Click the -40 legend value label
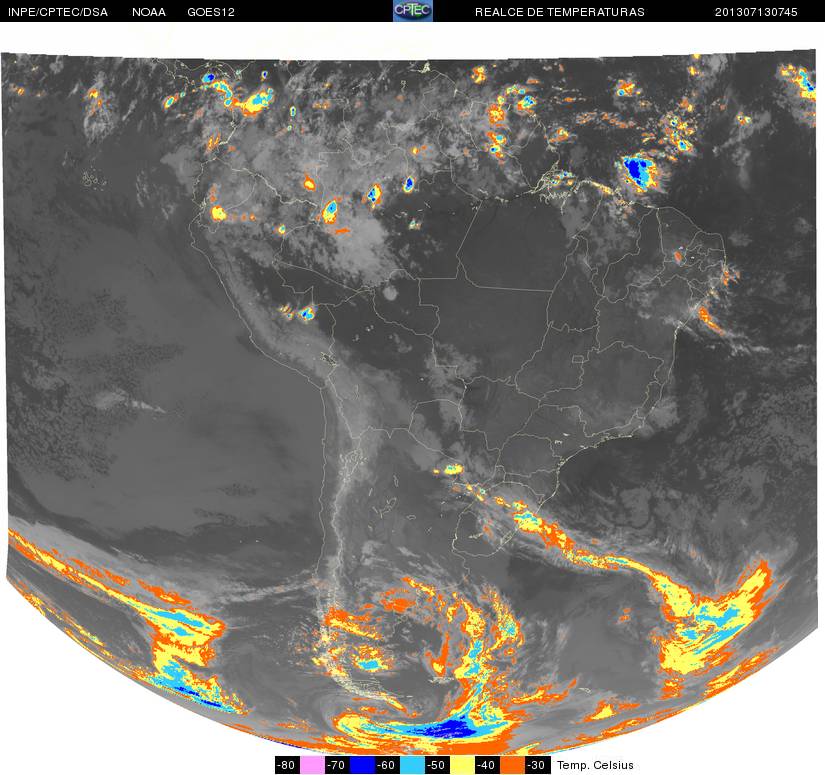The height and width of the screenshot is (775, 825). [x=487, y=765]
